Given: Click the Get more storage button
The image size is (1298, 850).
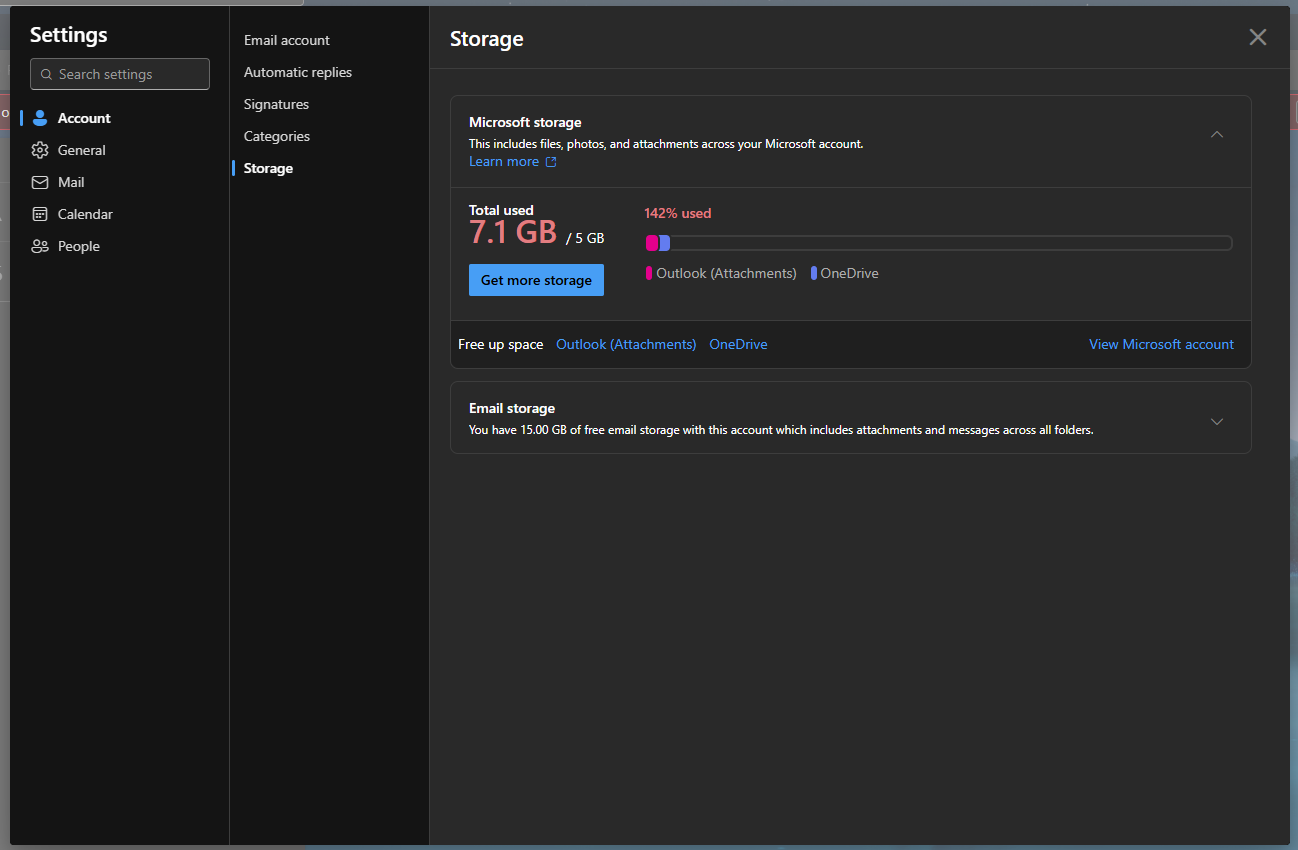Looking at the screenshot, I should click(536, 280).
